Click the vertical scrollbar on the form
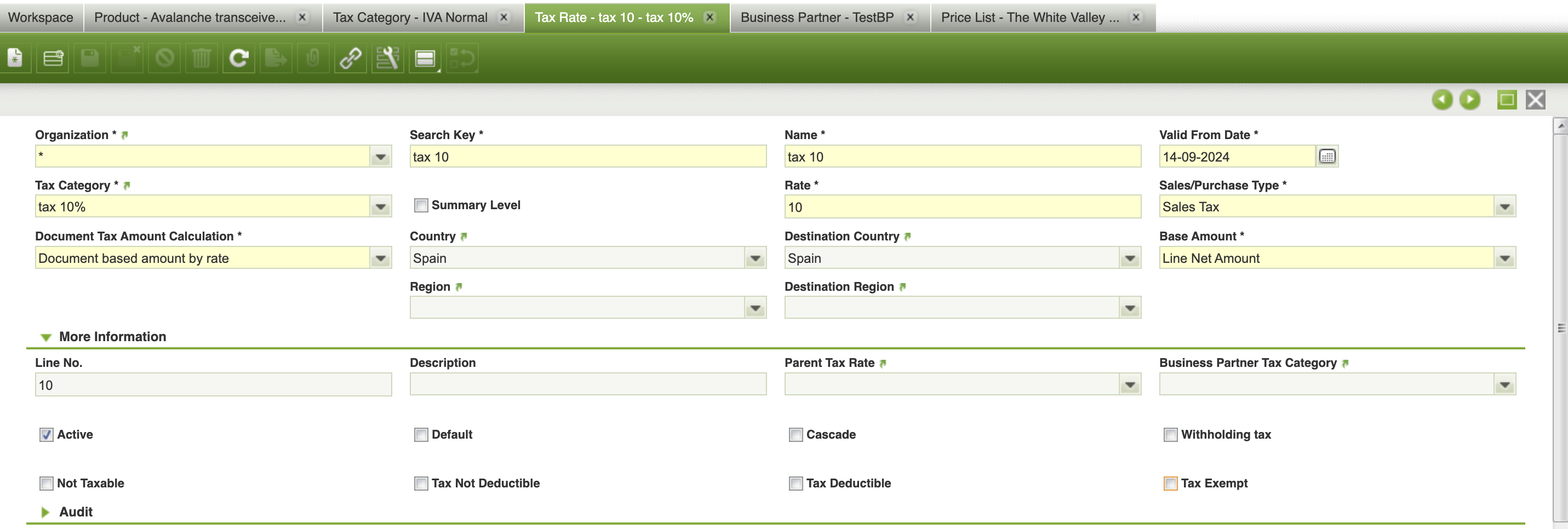The width and height of the screenshot is (1568, 529). [1560, 329]
